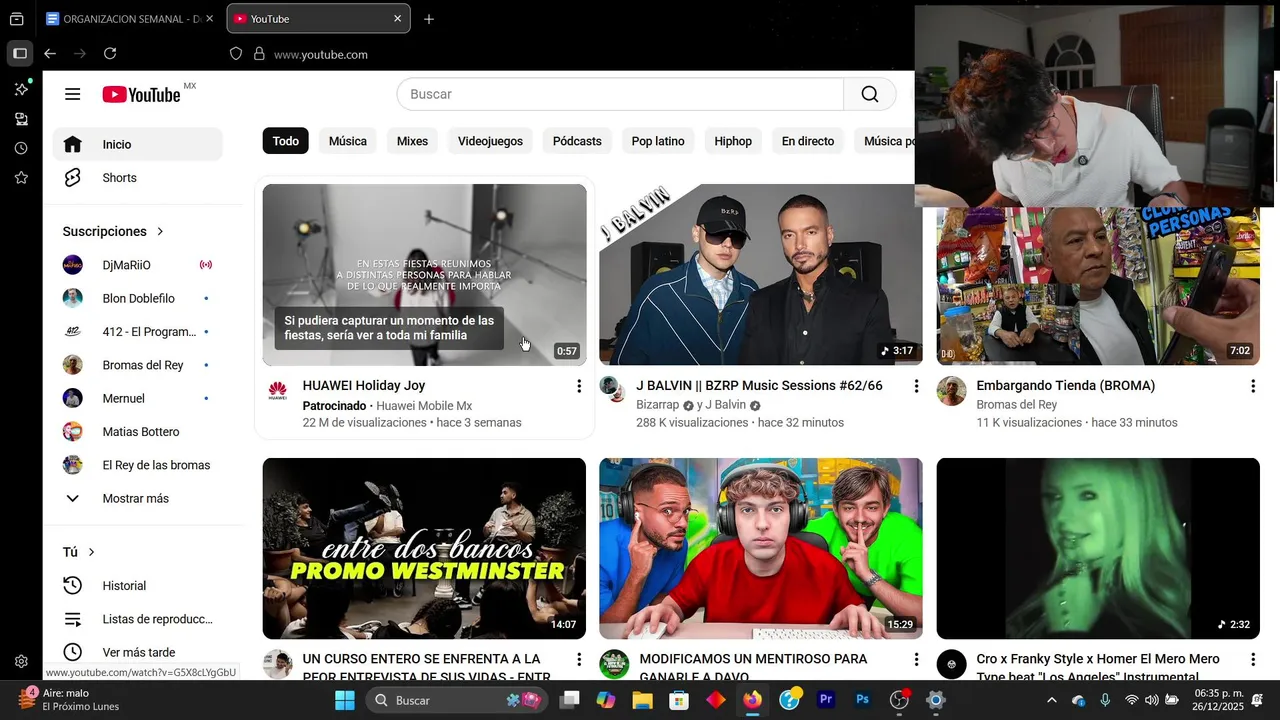The width and height of the screenshot is (1280, 720).
Task: Launch Photoshop from taskbar
Action: click(x=862, y=700)
